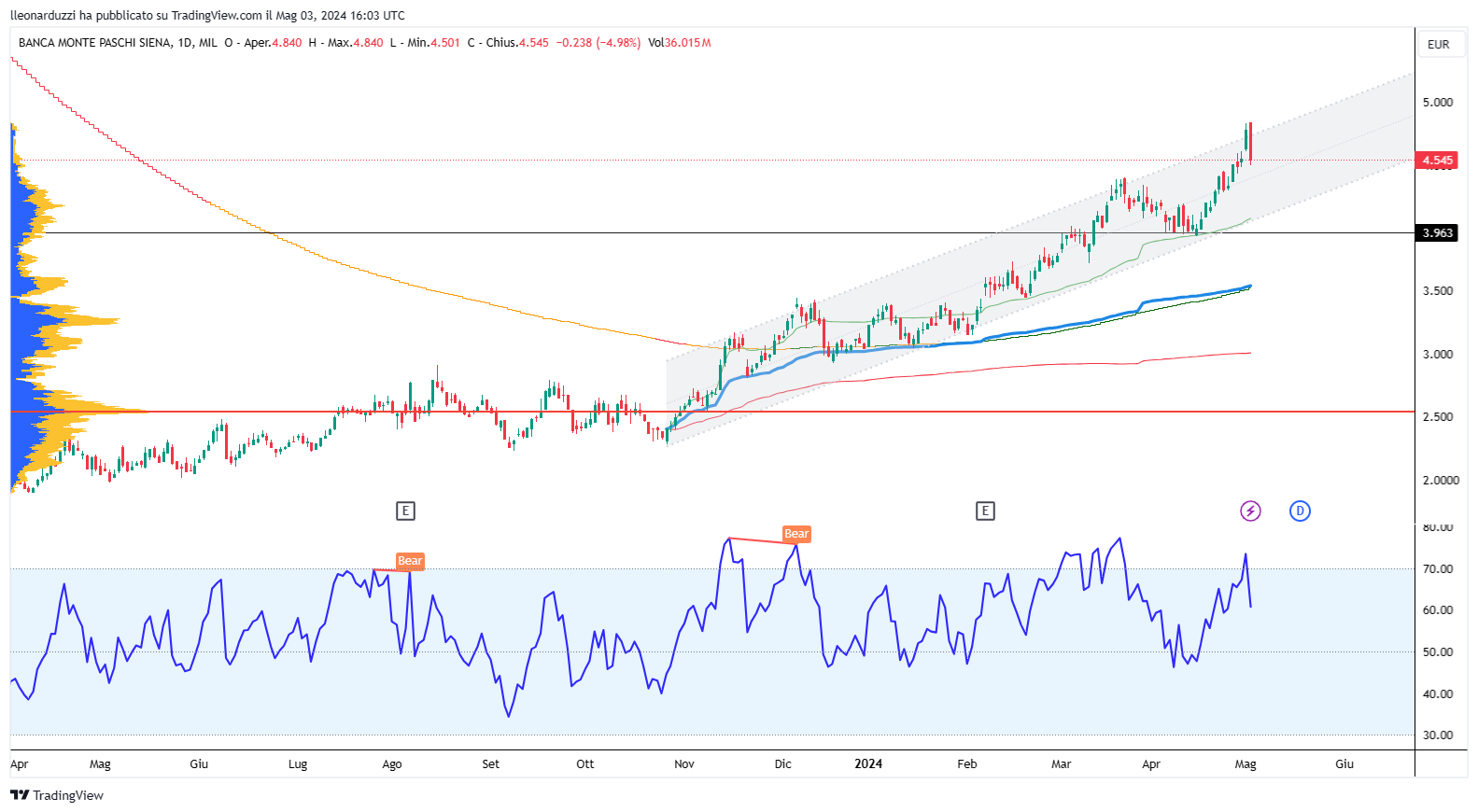Click the 50.00 RSI axis label
Image resolution: width=1478 pixels, height=812 pixels.
point(1438,652)
